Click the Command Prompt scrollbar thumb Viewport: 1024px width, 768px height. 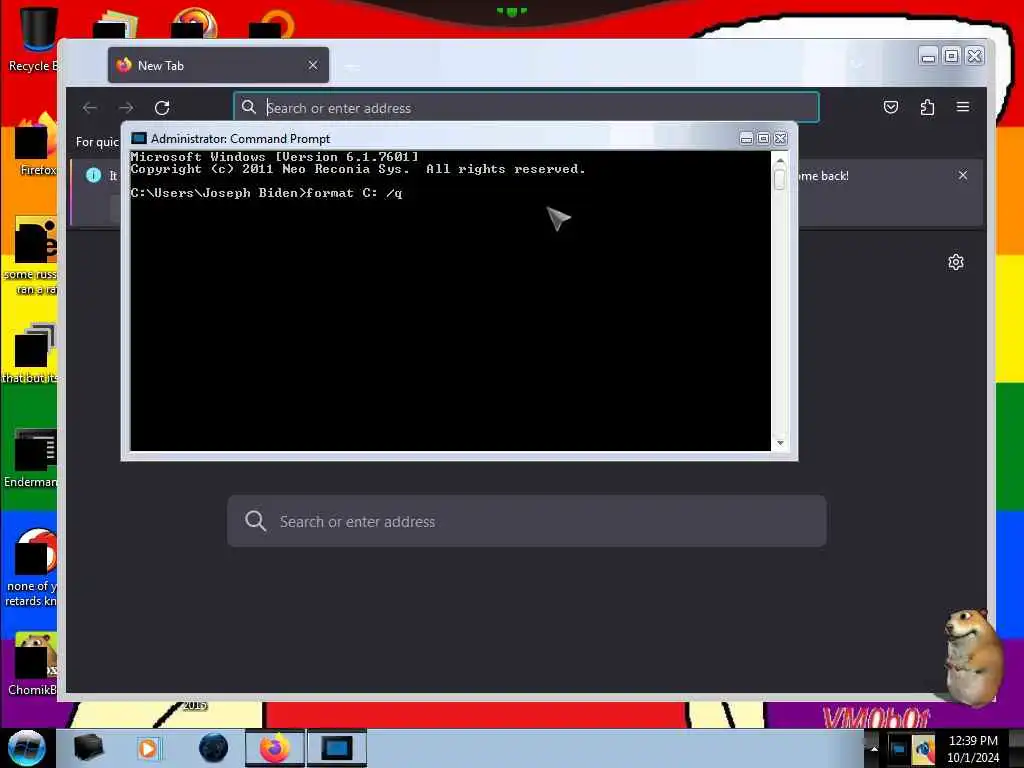click(780, 179)
